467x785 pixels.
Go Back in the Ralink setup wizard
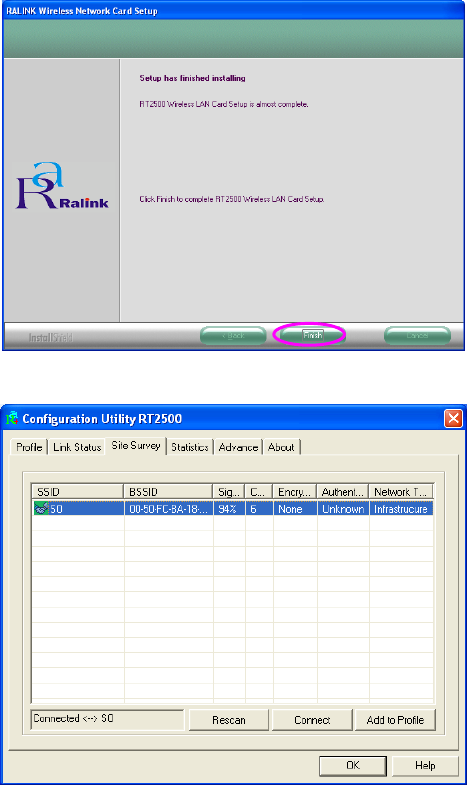pyautogui.click(x=233, y=335)
